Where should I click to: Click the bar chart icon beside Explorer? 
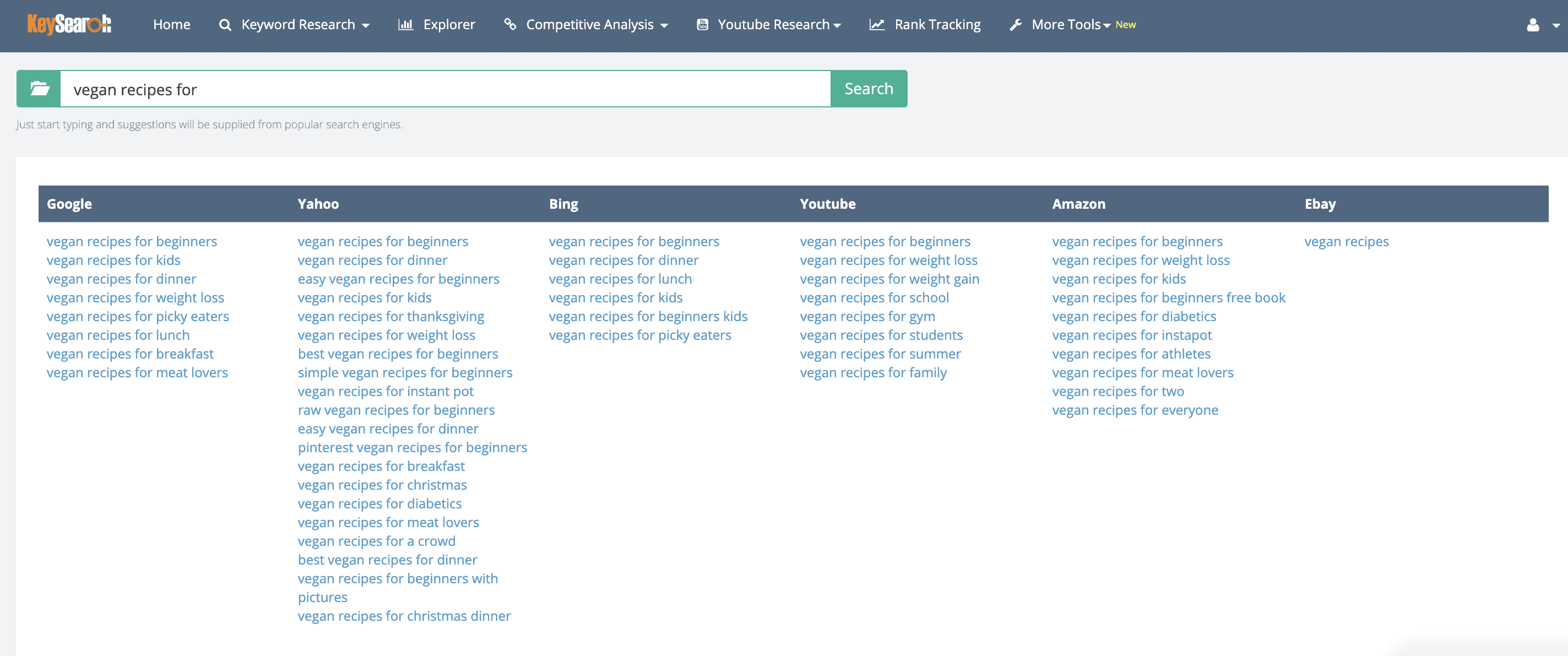click(x=405, y=24)
